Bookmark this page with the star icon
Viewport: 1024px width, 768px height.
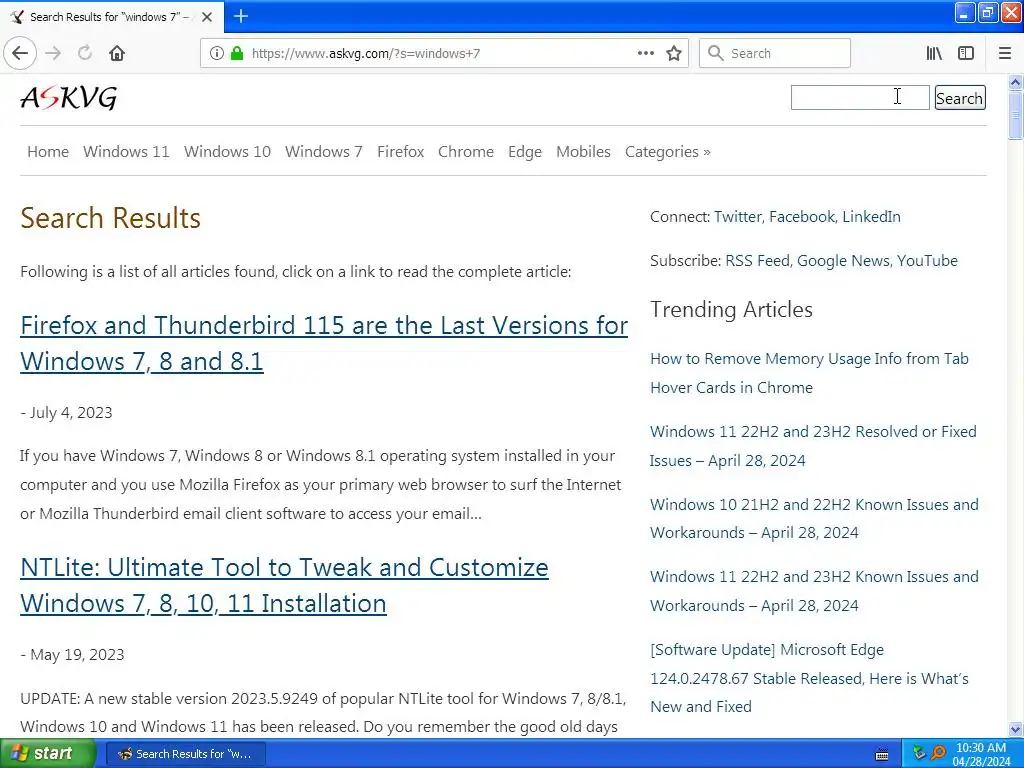[674, 53]
